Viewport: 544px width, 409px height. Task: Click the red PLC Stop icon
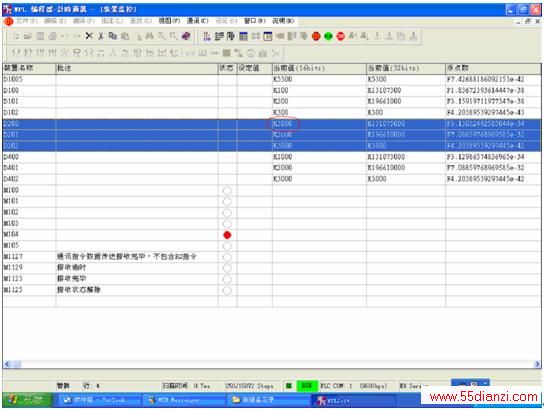pyautogui.click(x=340, y=36)
